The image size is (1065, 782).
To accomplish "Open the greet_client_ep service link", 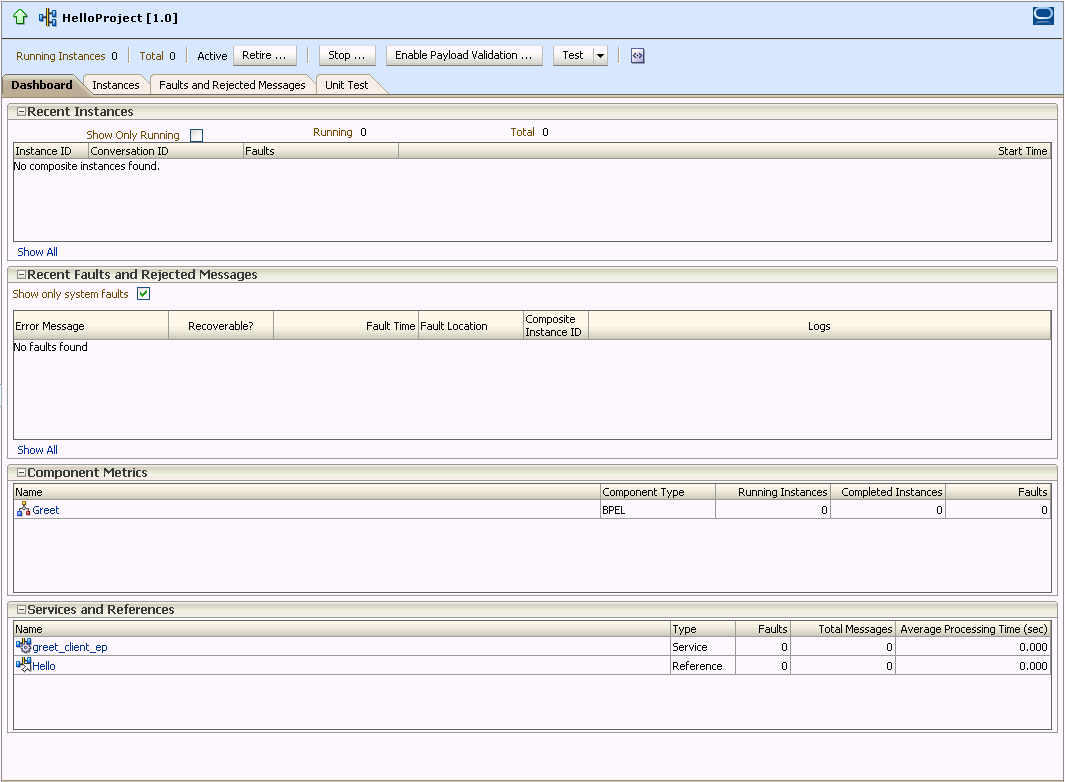I will pyautogui.click(x=70, y=647).
